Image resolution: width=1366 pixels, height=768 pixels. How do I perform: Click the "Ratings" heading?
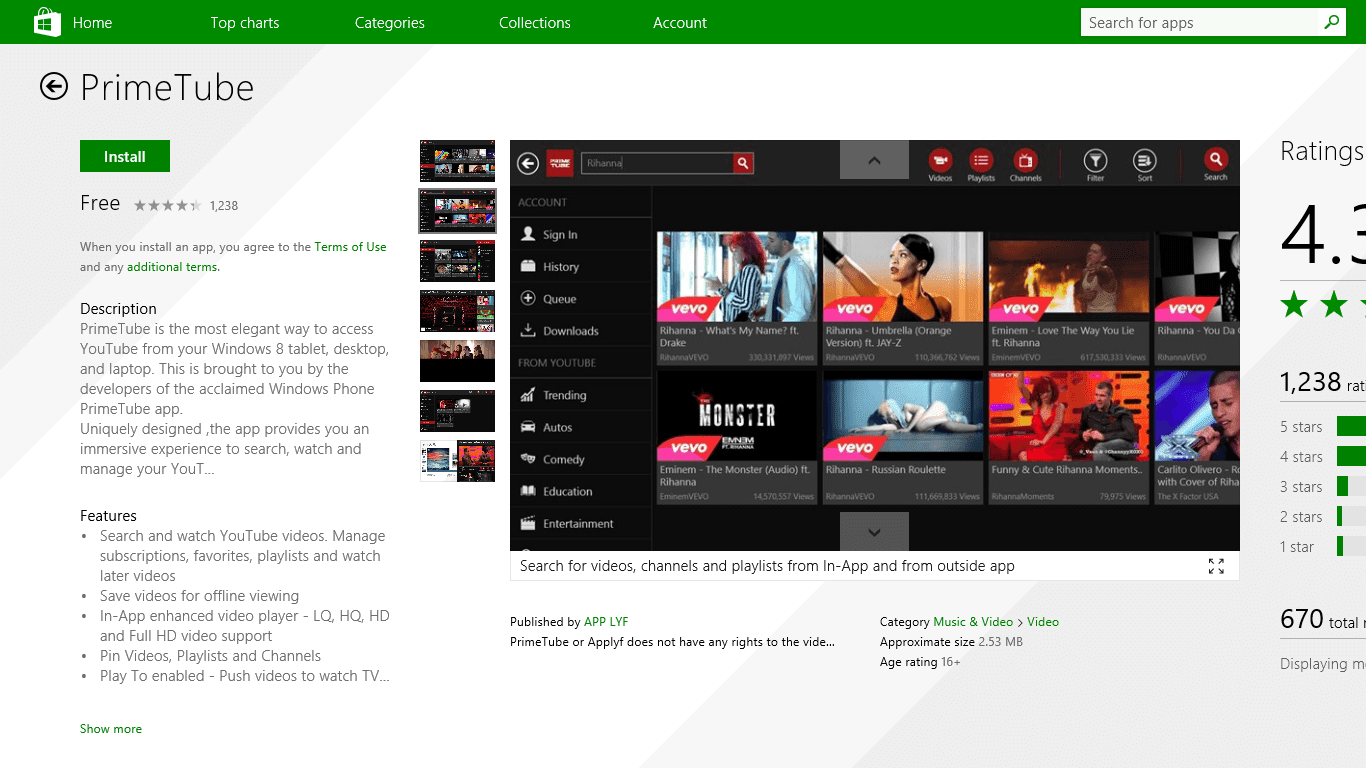tap(1322, 151)
